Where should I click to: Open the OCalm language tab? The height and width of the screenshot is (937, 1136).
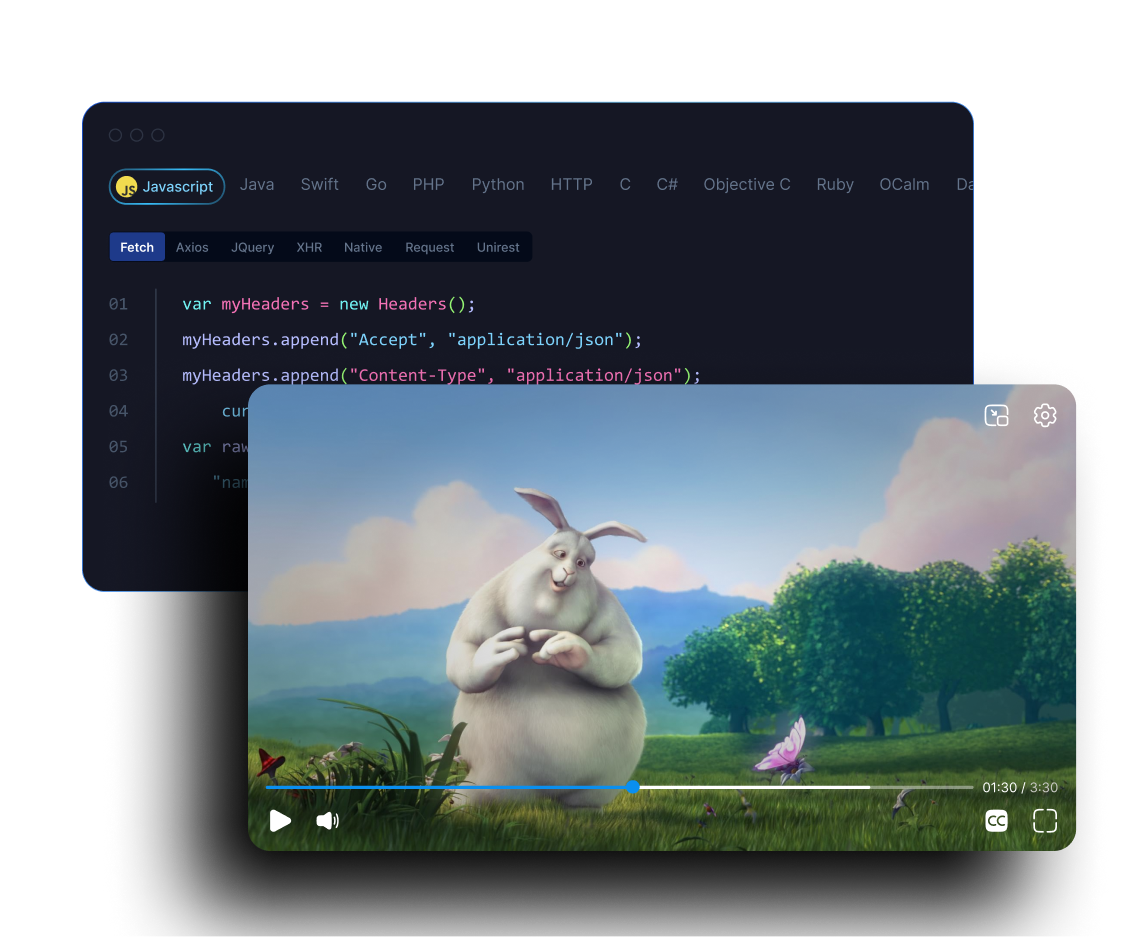point(904,185)
